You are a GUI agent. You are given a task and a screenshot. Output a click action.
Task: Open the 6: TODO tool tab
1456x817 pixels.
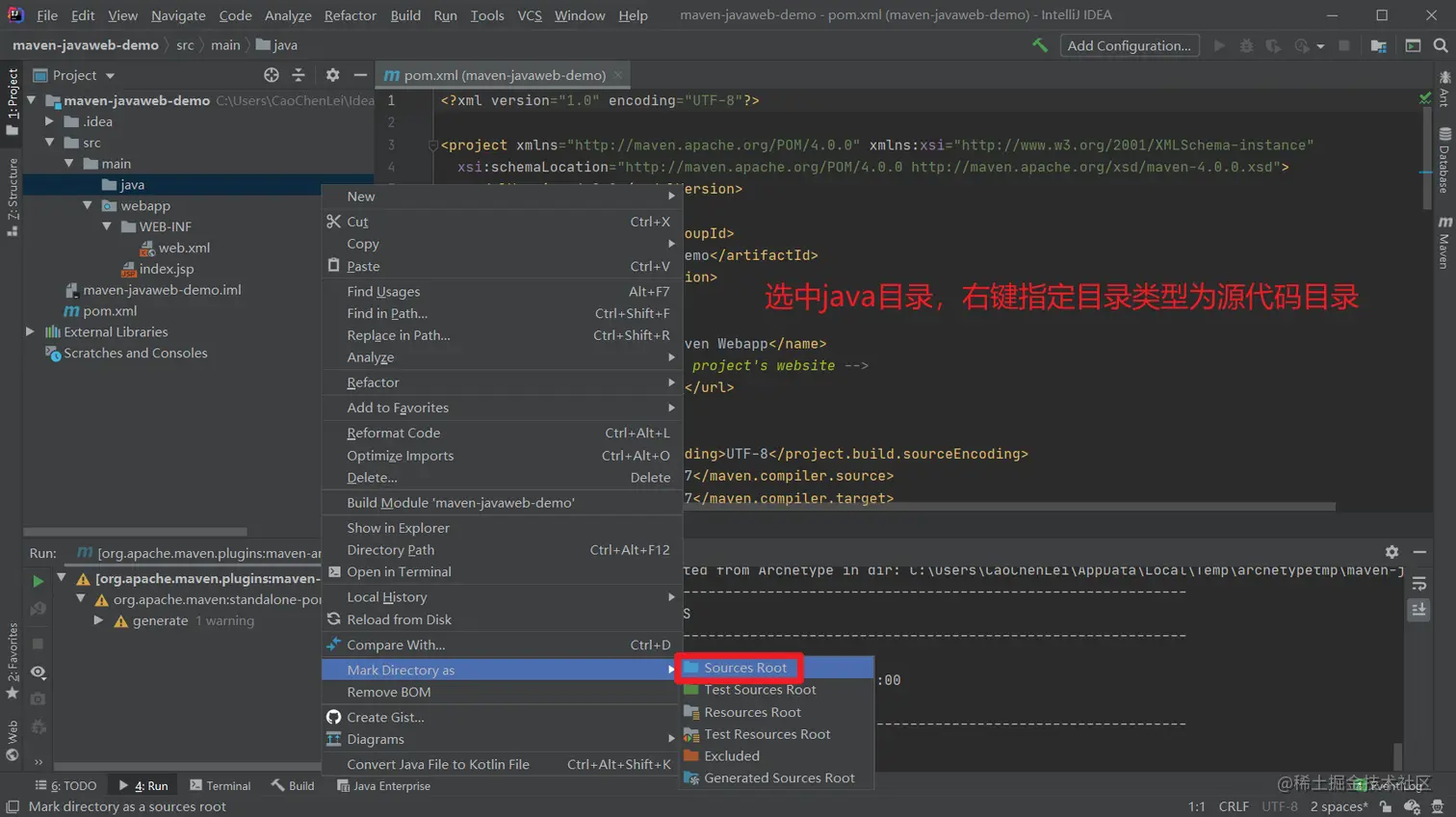pos(66,786)
